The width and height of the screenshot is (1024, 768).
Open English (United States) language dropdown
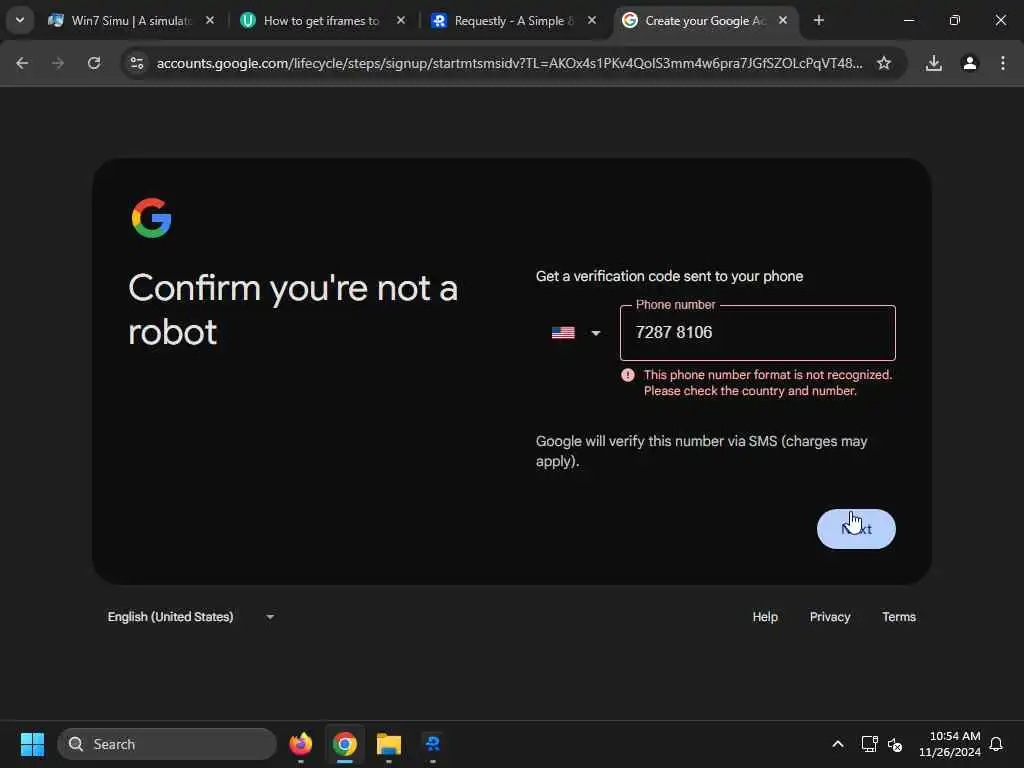[x=191, y=616]
